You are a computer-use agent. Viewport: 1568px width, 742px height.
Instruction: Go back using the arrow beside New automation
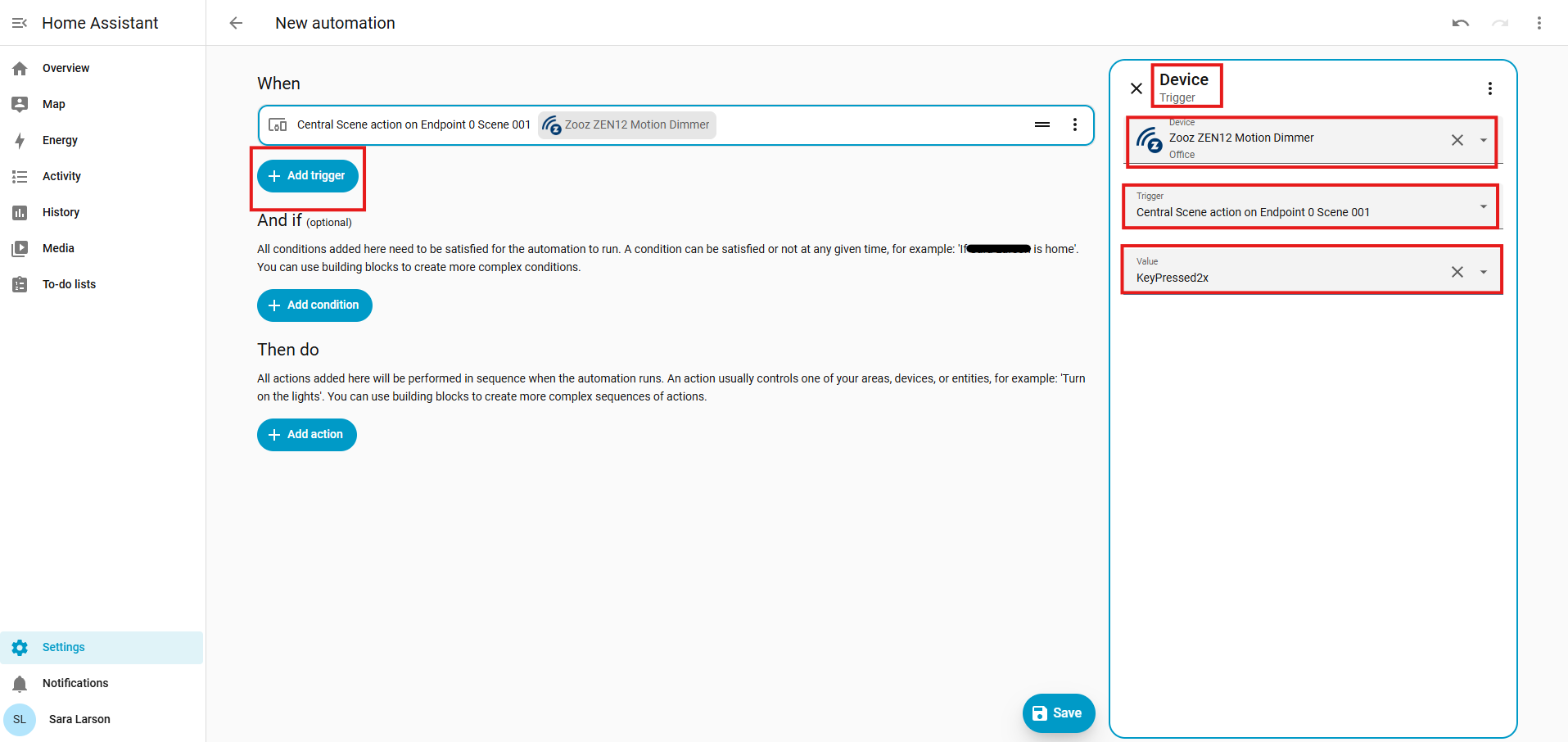point(236,23)
